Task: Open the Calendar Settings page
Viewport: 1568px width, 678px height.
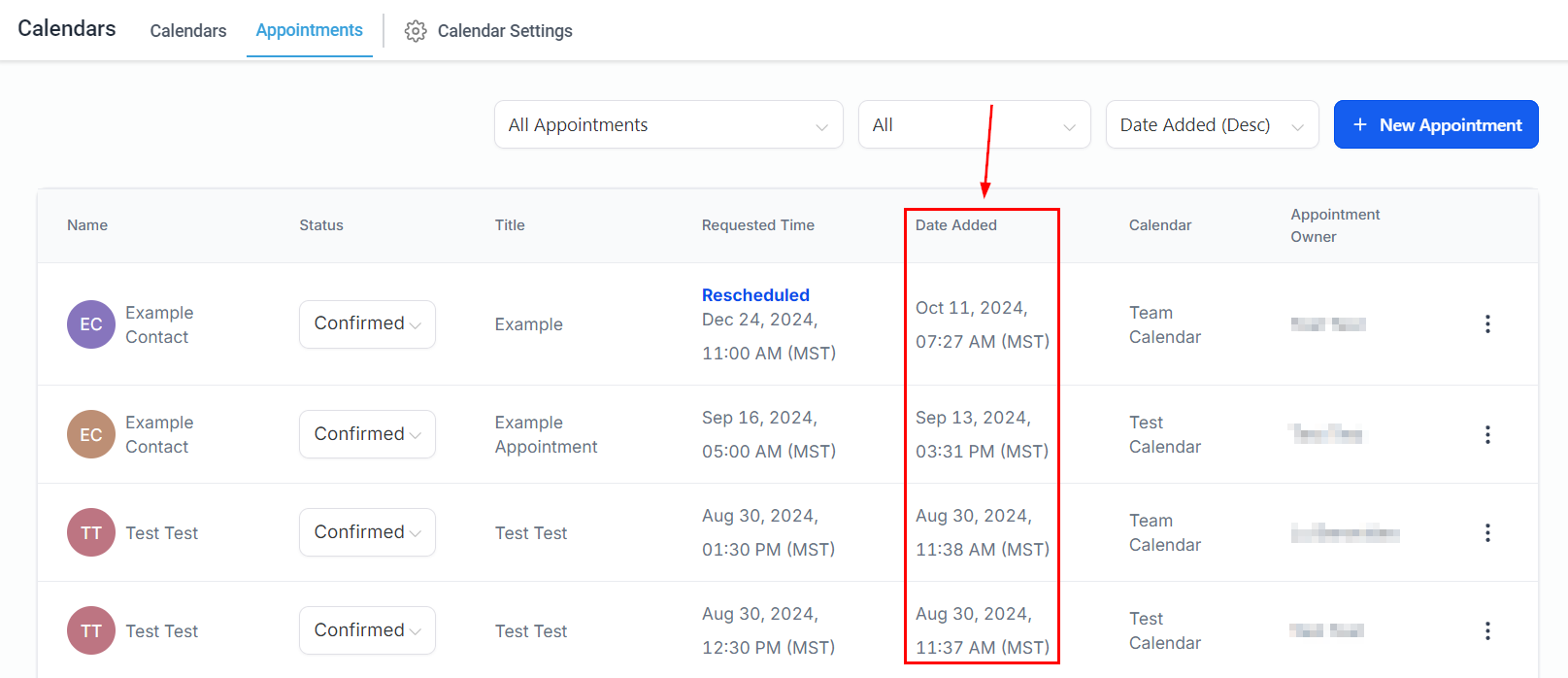Action: (x=504, y=31)
